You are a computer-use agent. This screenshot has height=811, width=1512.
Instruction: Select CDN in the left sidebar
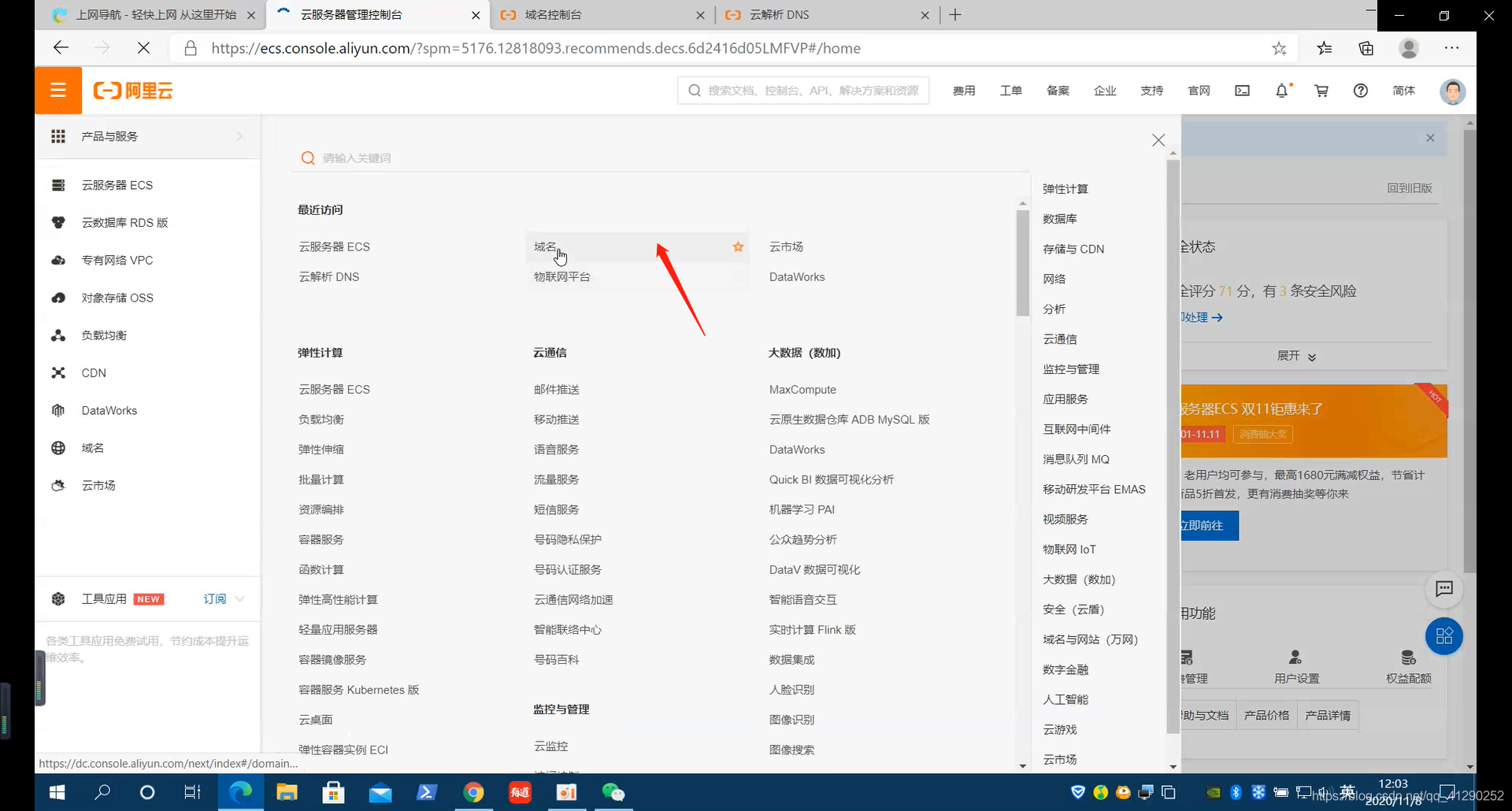click(x=93, y=372)
